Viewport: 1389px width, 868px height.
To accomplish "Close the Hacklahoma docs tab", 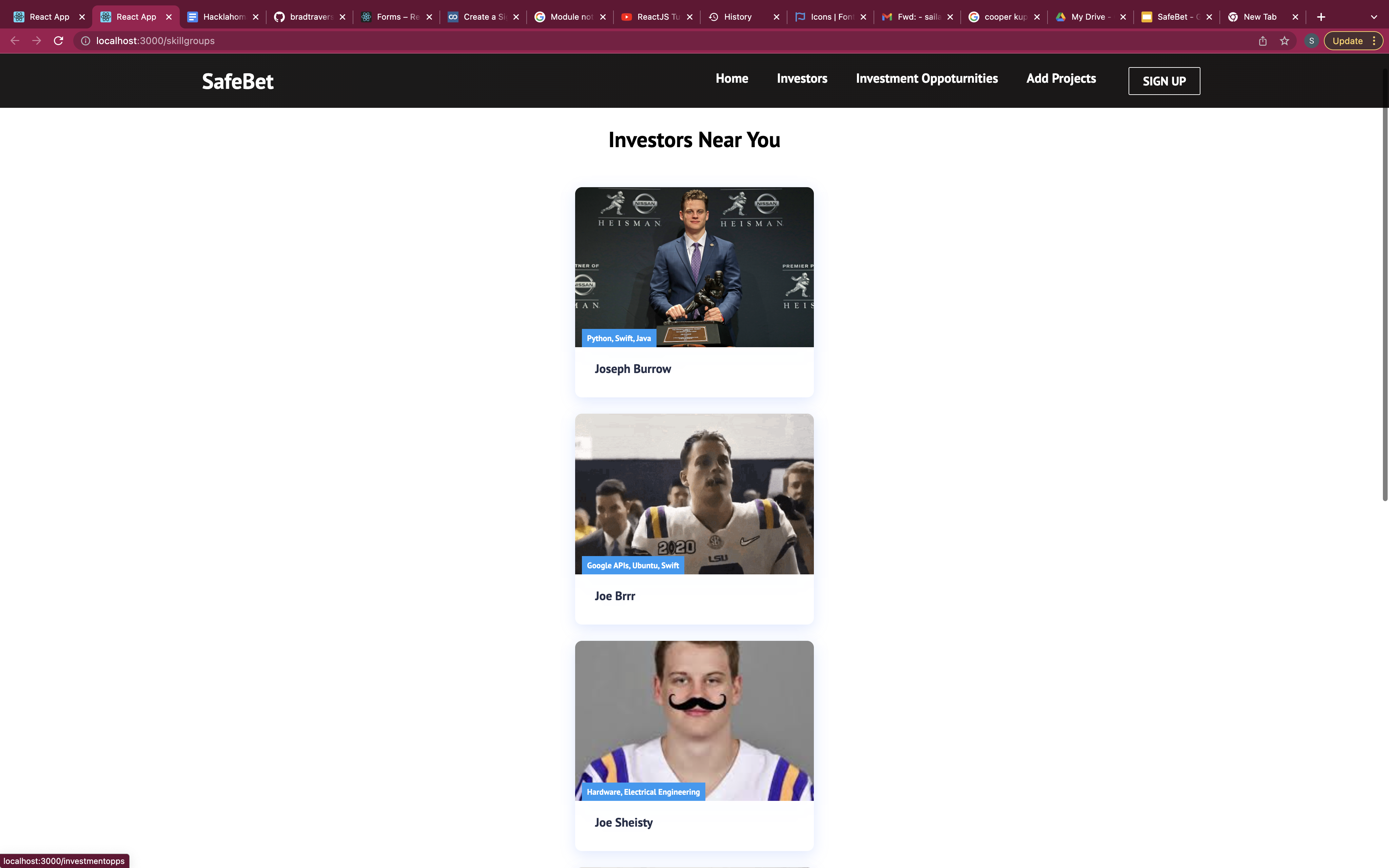I will [255, 17].
